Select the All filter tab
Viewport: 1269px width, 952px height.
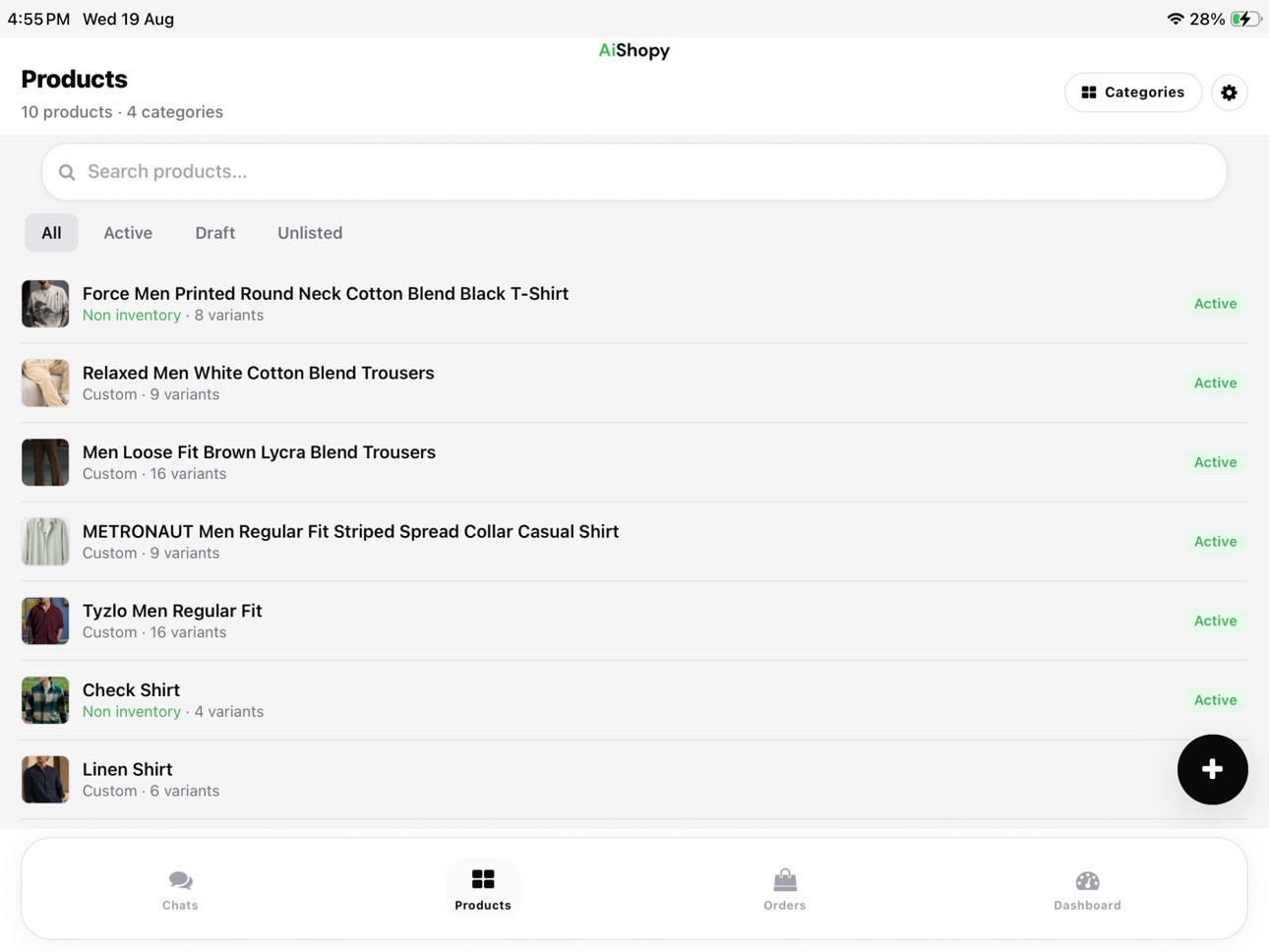[x=51, y=233]
